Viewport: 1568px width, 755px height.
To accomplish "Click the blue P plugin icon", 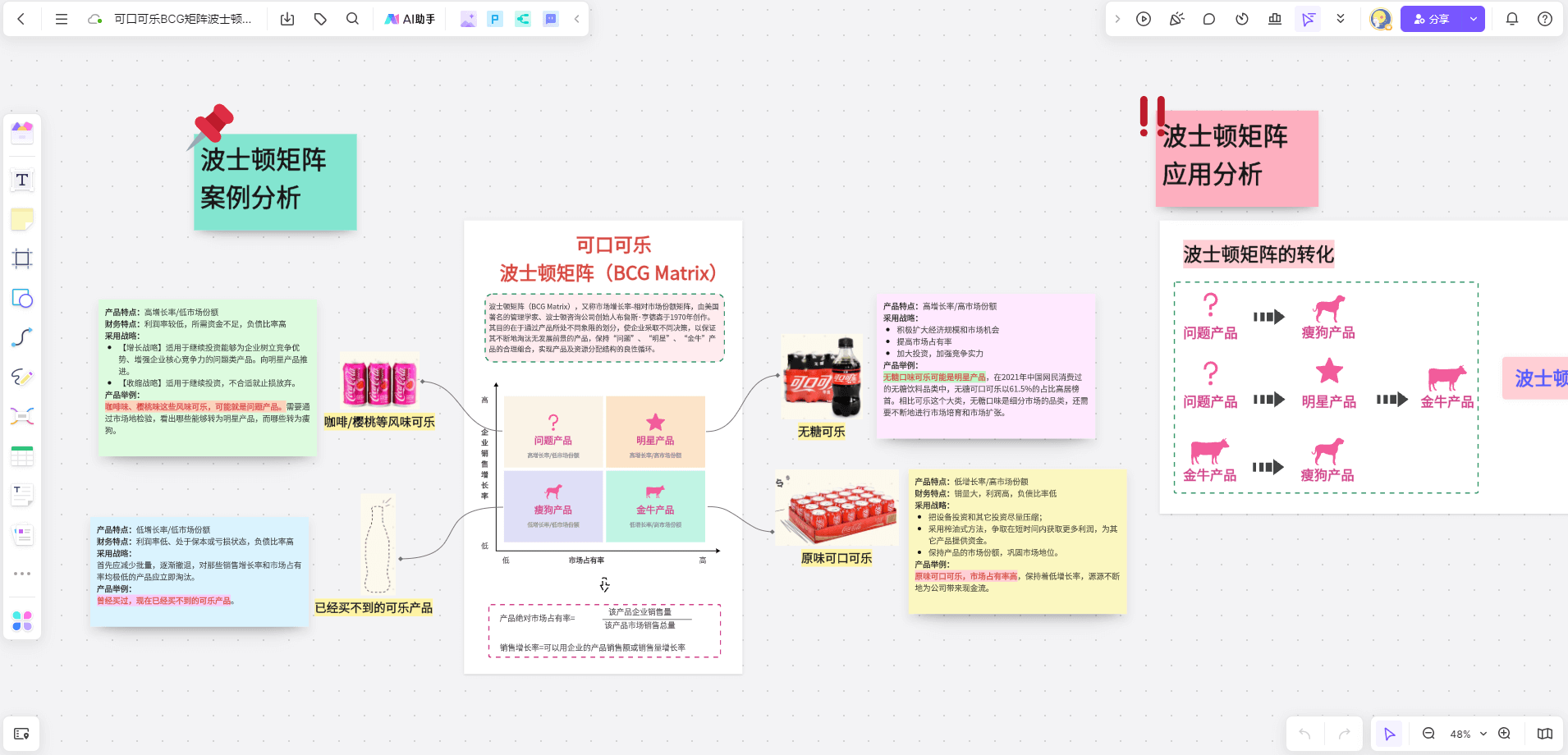I will tap(495, 19).
